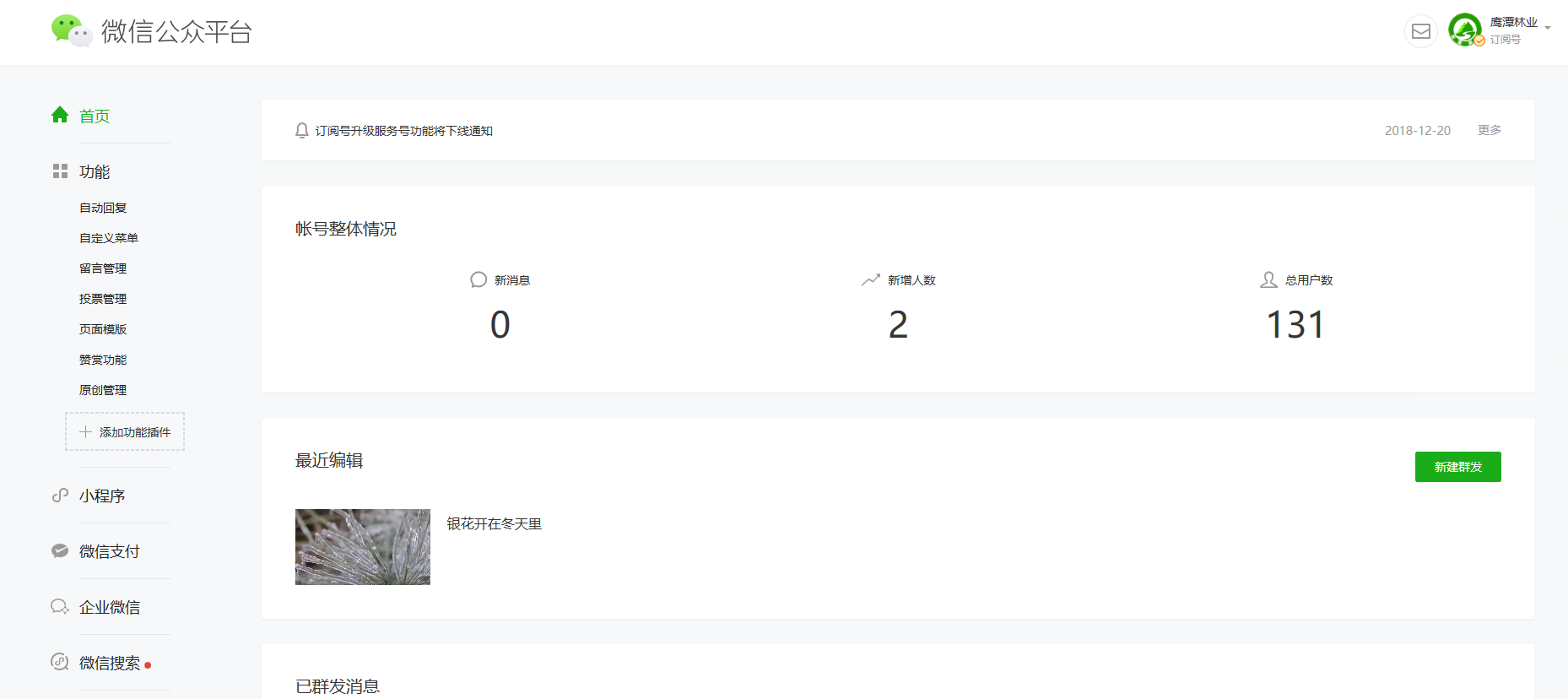Click the 微信支付 icon
This screenshot has width=1568, height=699.
60,551
